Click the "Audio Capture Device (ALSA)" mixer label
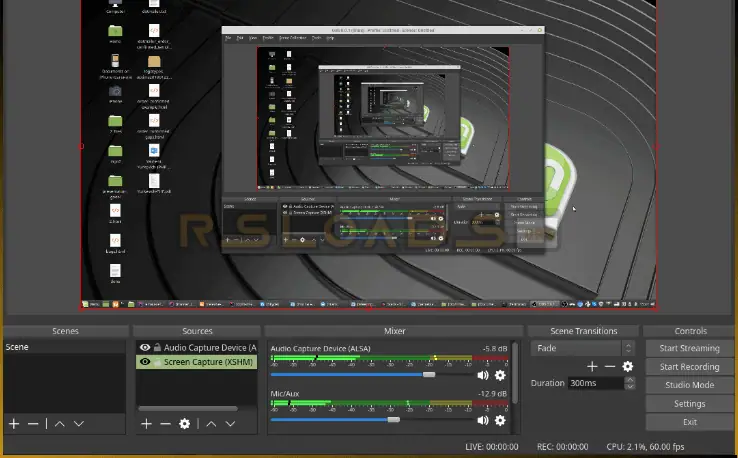Screen dimensions: 738x458 tap(321, 349)
